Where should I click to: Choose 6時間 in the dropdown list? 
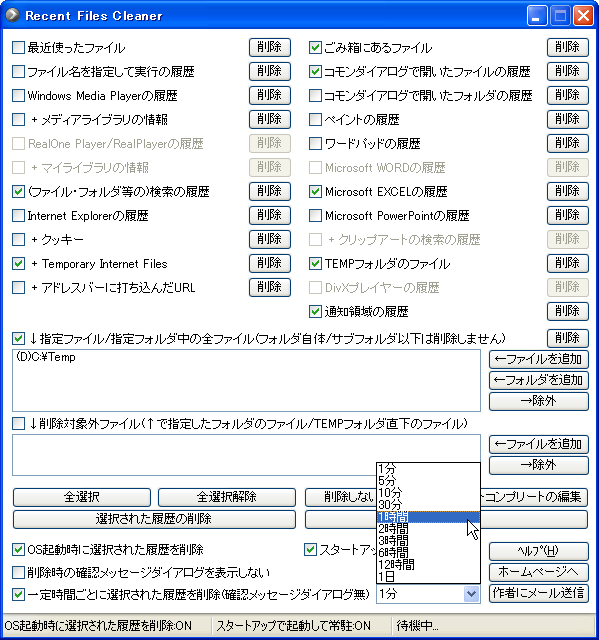click(428, 553)
